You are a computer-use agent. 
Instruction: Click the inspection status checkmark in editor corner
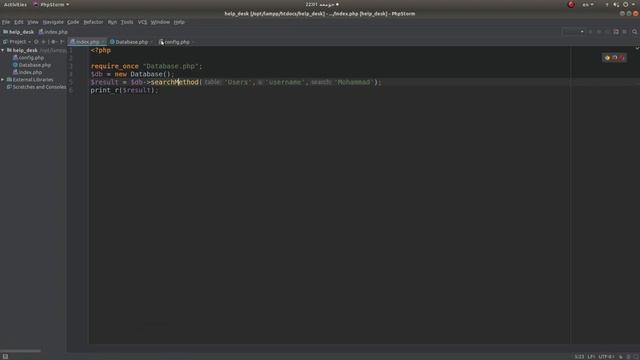pyautogui.click(x=637, y=48)
